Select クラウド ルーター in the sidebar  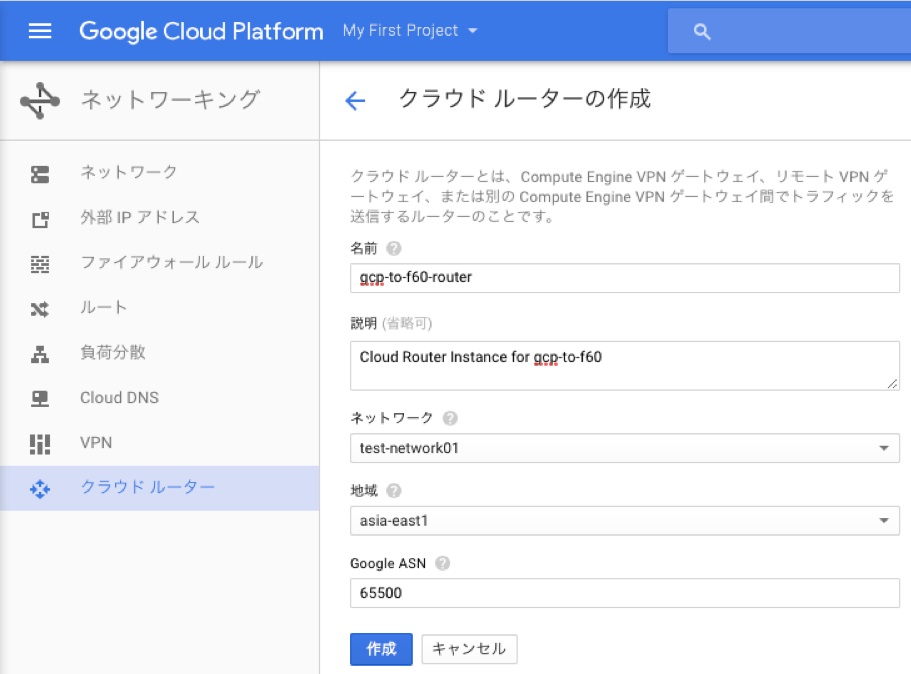147,488
